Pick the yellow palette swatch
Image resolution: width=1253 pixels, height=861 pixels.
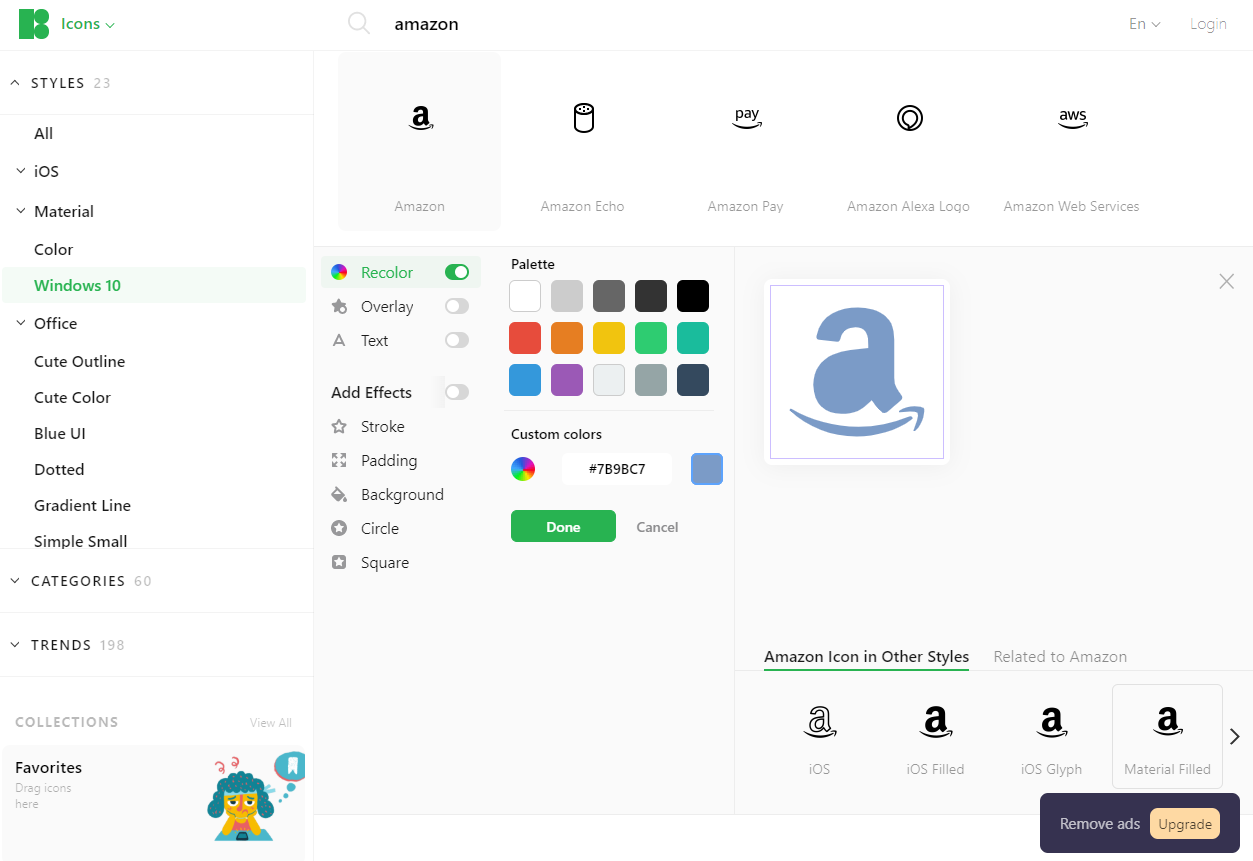click(609, 338)
